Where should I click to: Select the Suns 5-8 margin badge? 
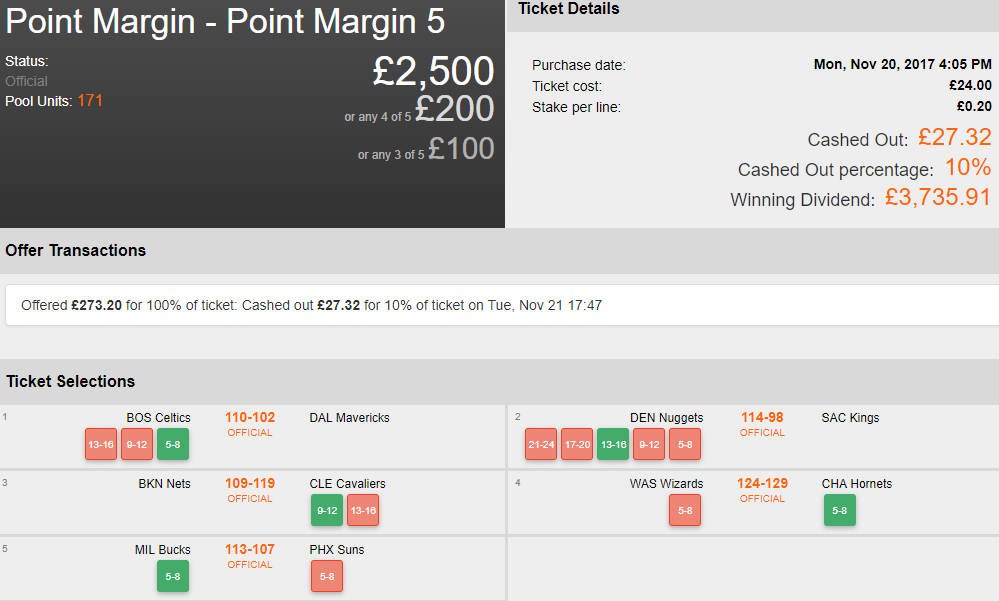pos(327,576)
